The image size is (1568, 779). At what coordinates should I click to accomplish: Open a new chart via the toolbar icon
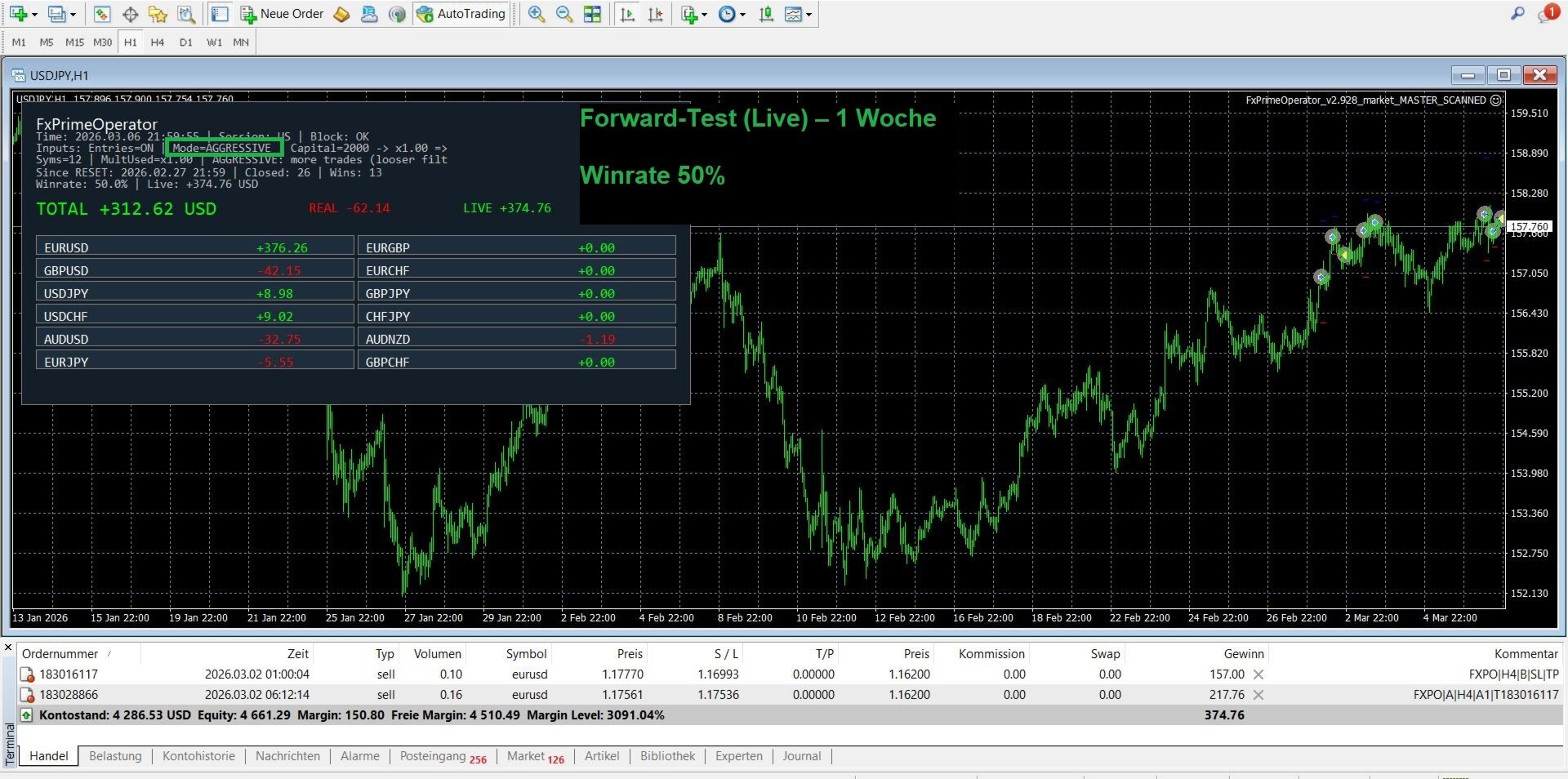18,14
